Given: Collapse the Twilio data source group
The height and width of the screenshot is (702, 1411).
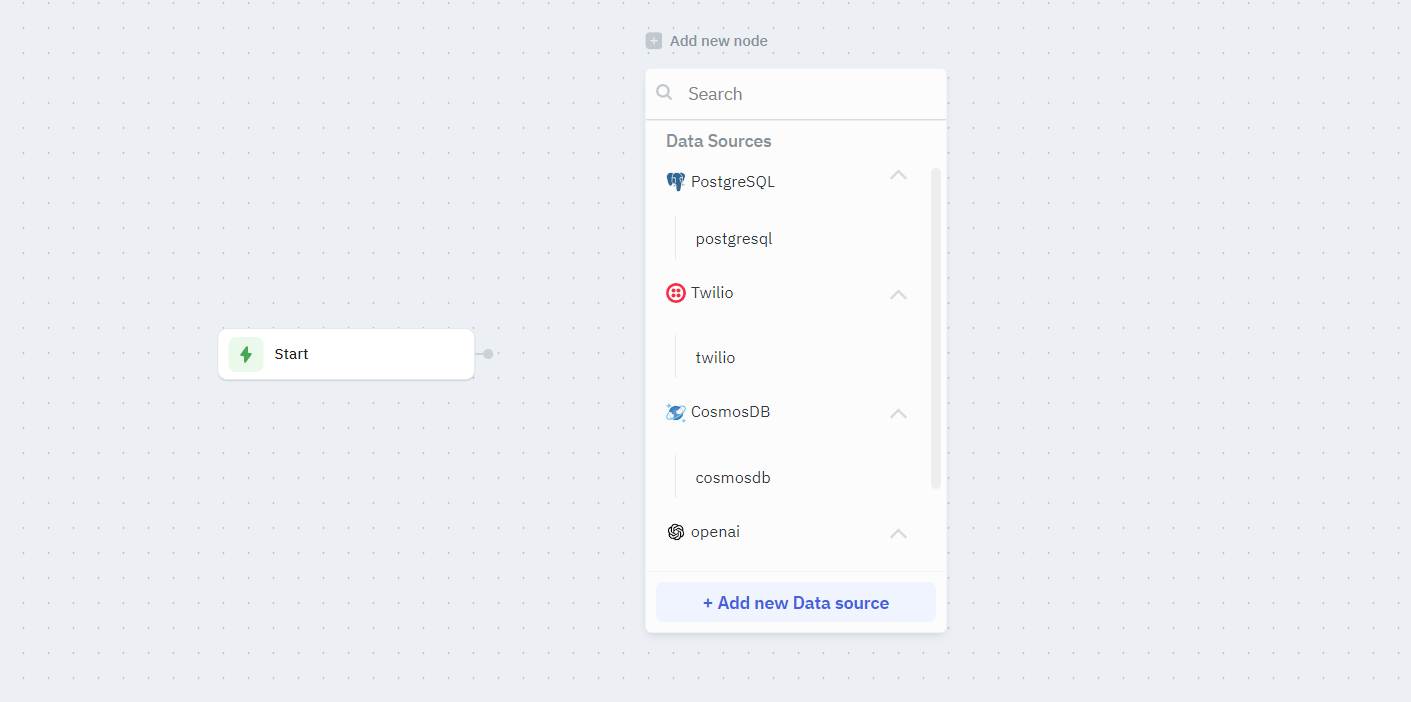Looking at the screenshot, I should pyautogui.click(x=898, y=294).
